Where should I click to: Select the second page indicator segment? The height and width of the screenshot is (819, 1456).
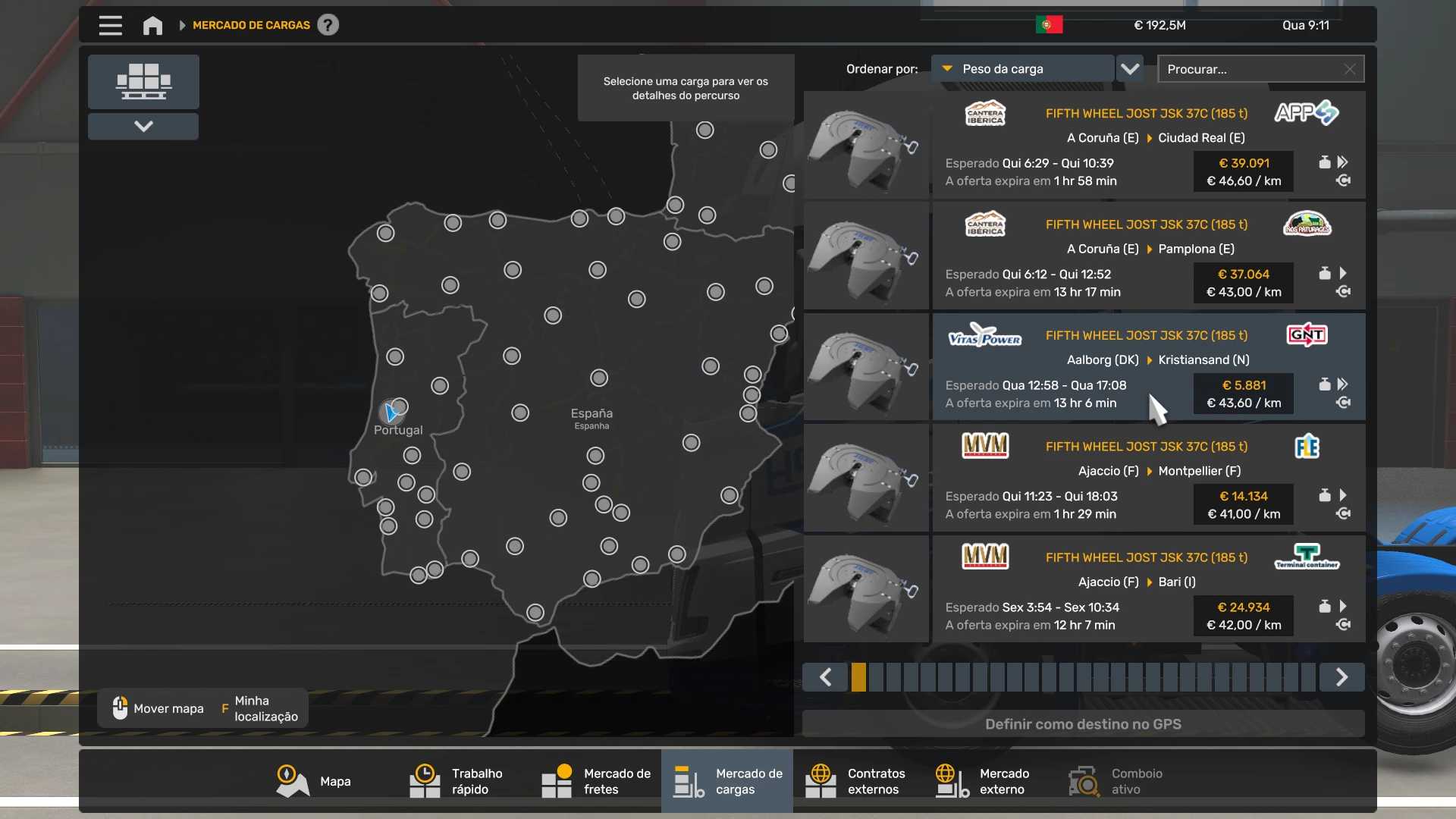876,677
